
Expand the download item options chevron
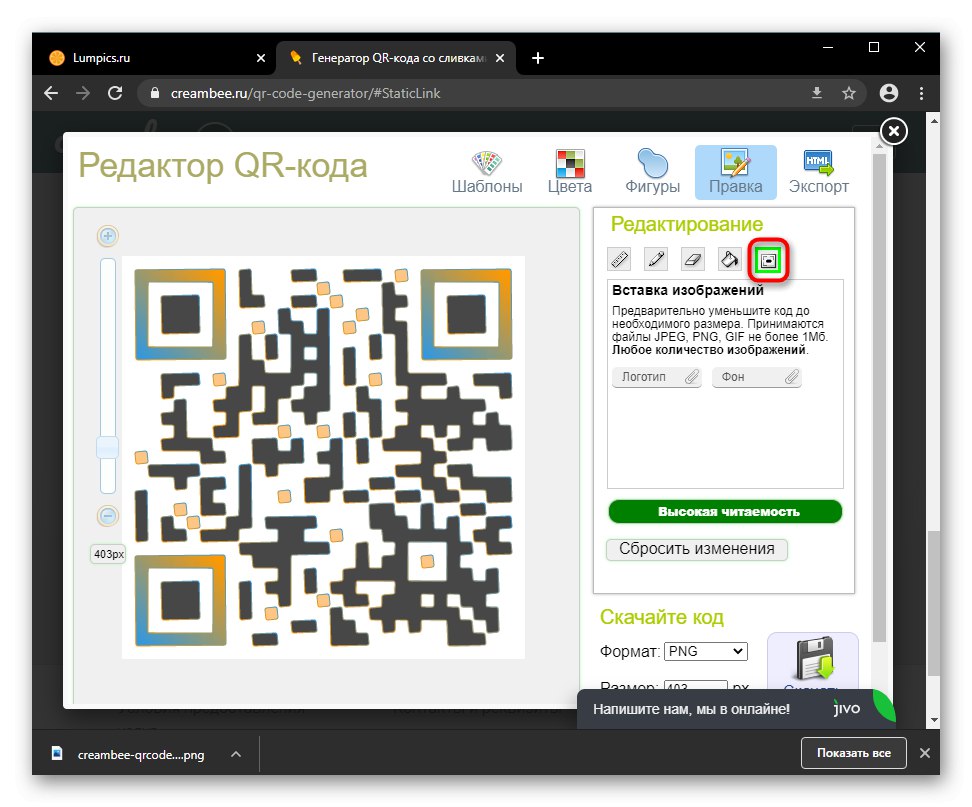point(236,754)
